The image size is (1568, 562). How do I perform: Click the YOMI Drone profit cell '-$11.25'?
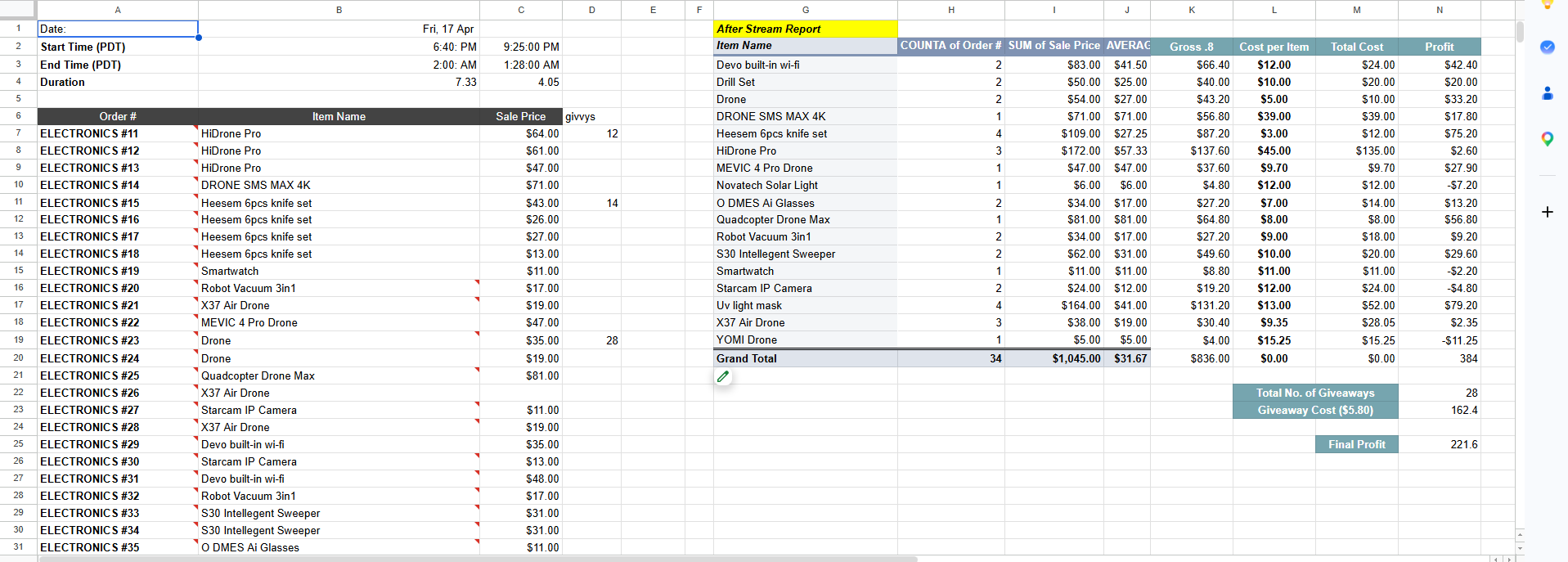click(x=1440, y=340)
